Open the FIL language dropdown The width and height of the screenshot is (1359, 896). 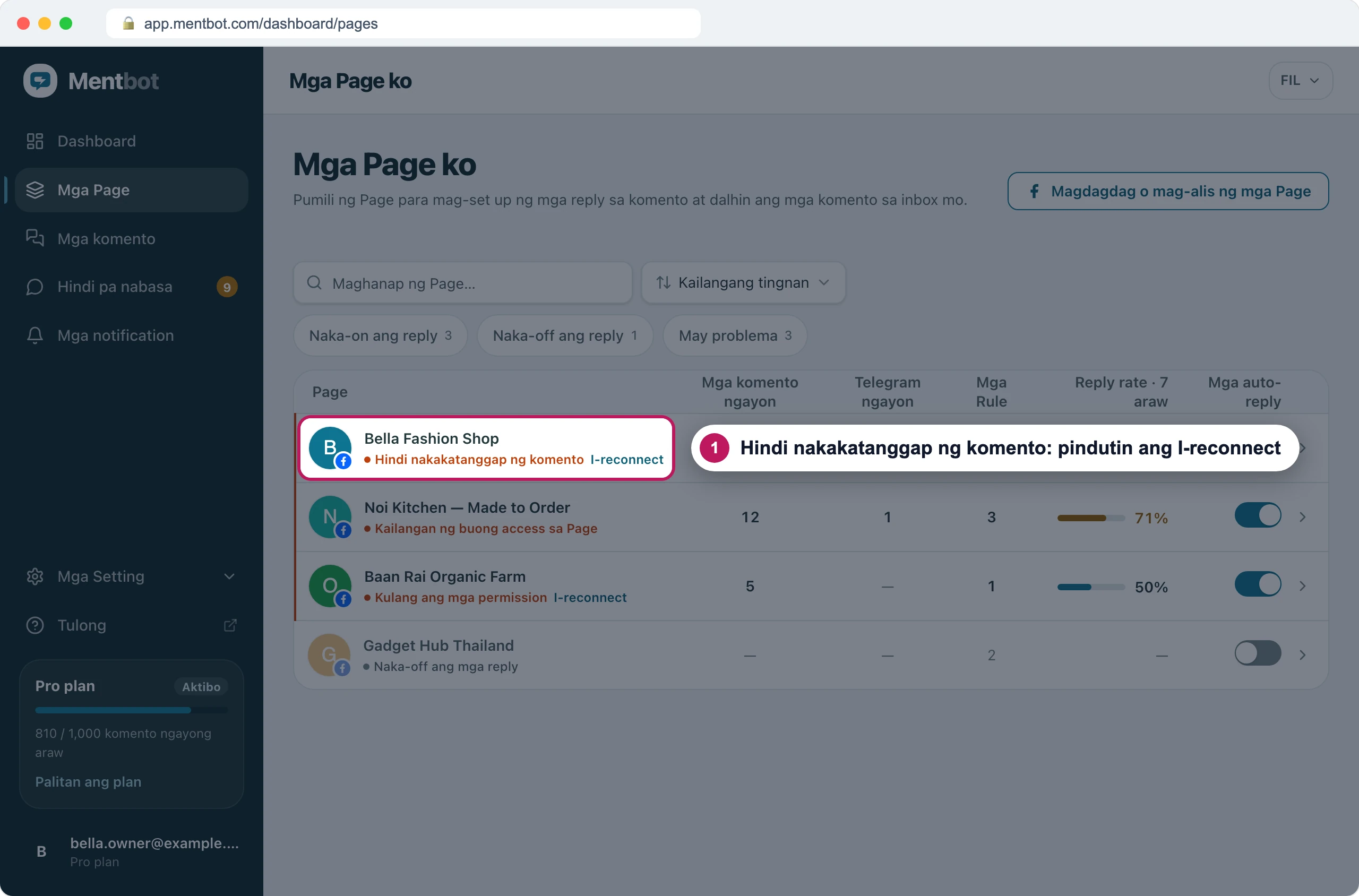coord(1300,81)
